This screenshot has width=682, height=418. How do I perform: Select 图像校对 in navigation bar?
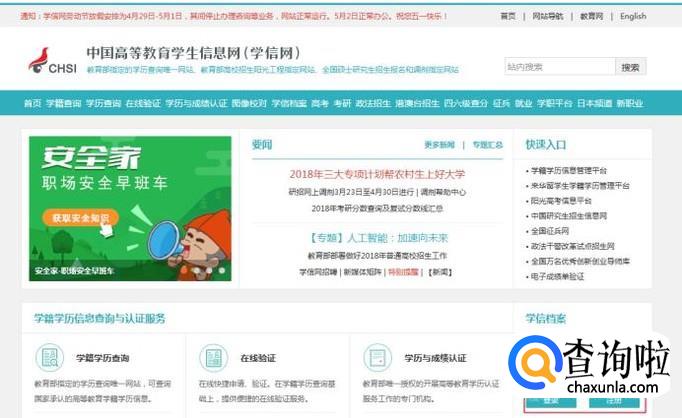click(249, 103)
